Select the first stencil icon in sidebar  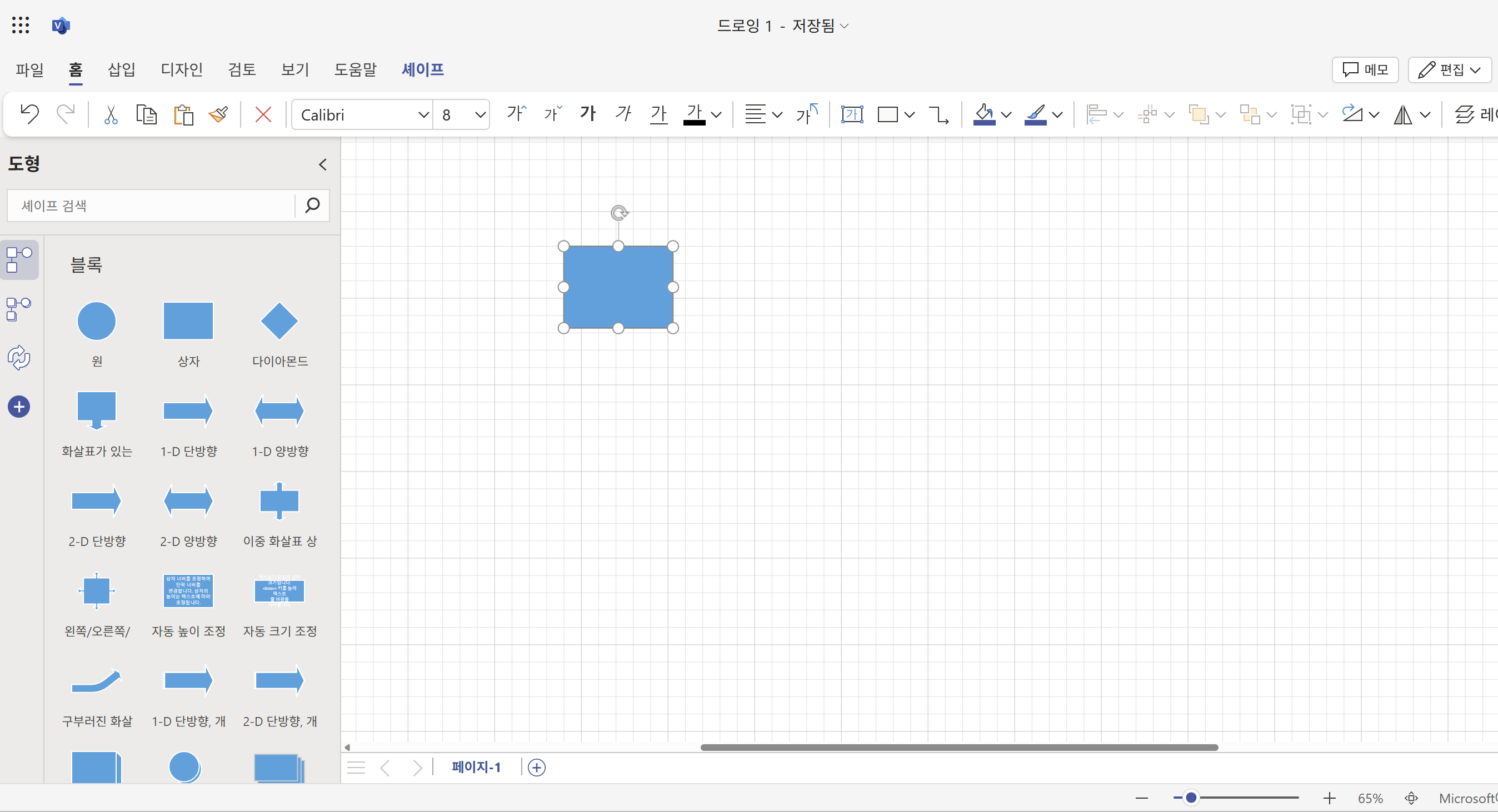[19, 260]
